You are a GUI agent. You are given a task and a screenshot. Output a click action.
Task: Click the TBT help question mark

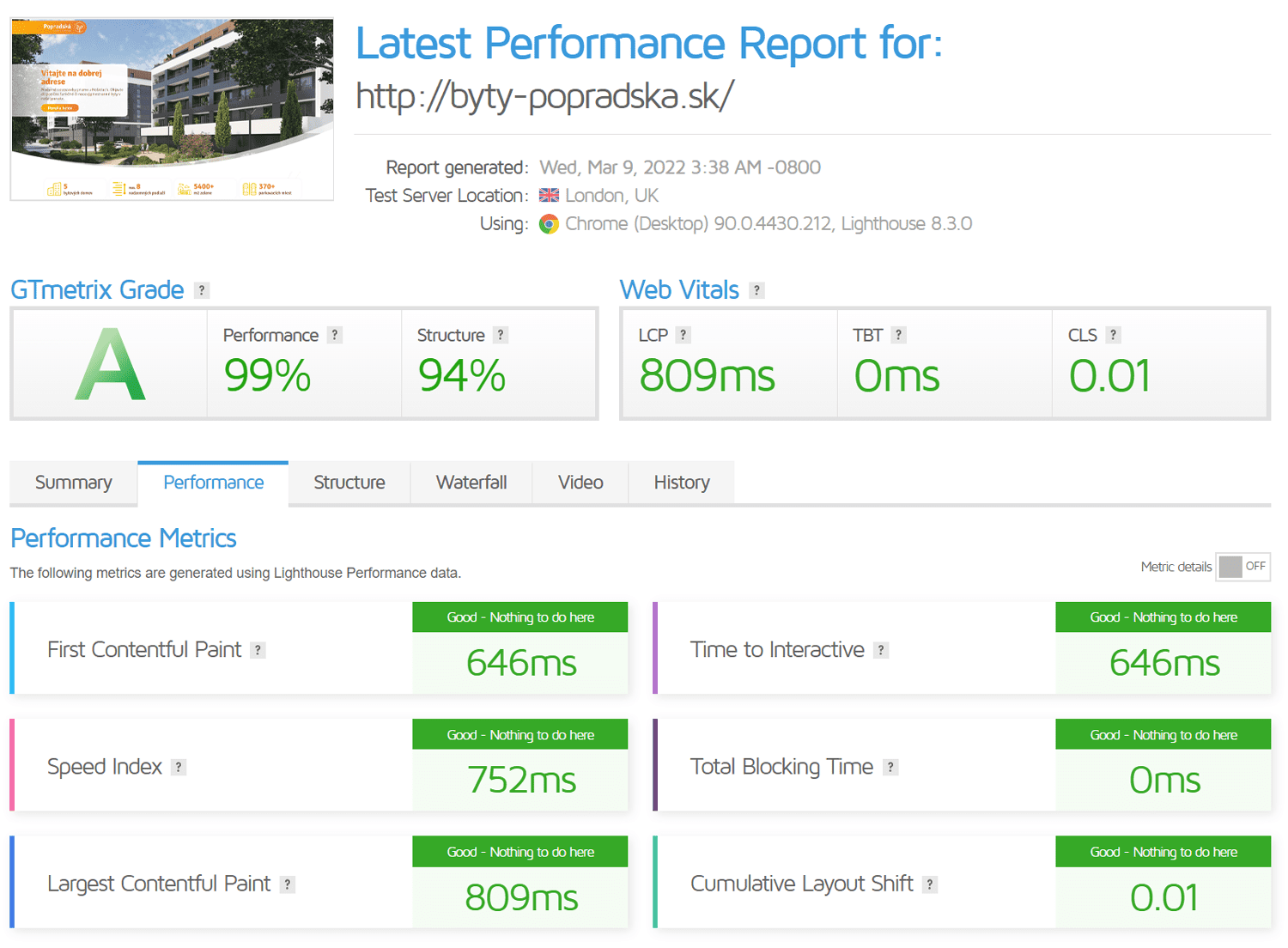[898, 335]
